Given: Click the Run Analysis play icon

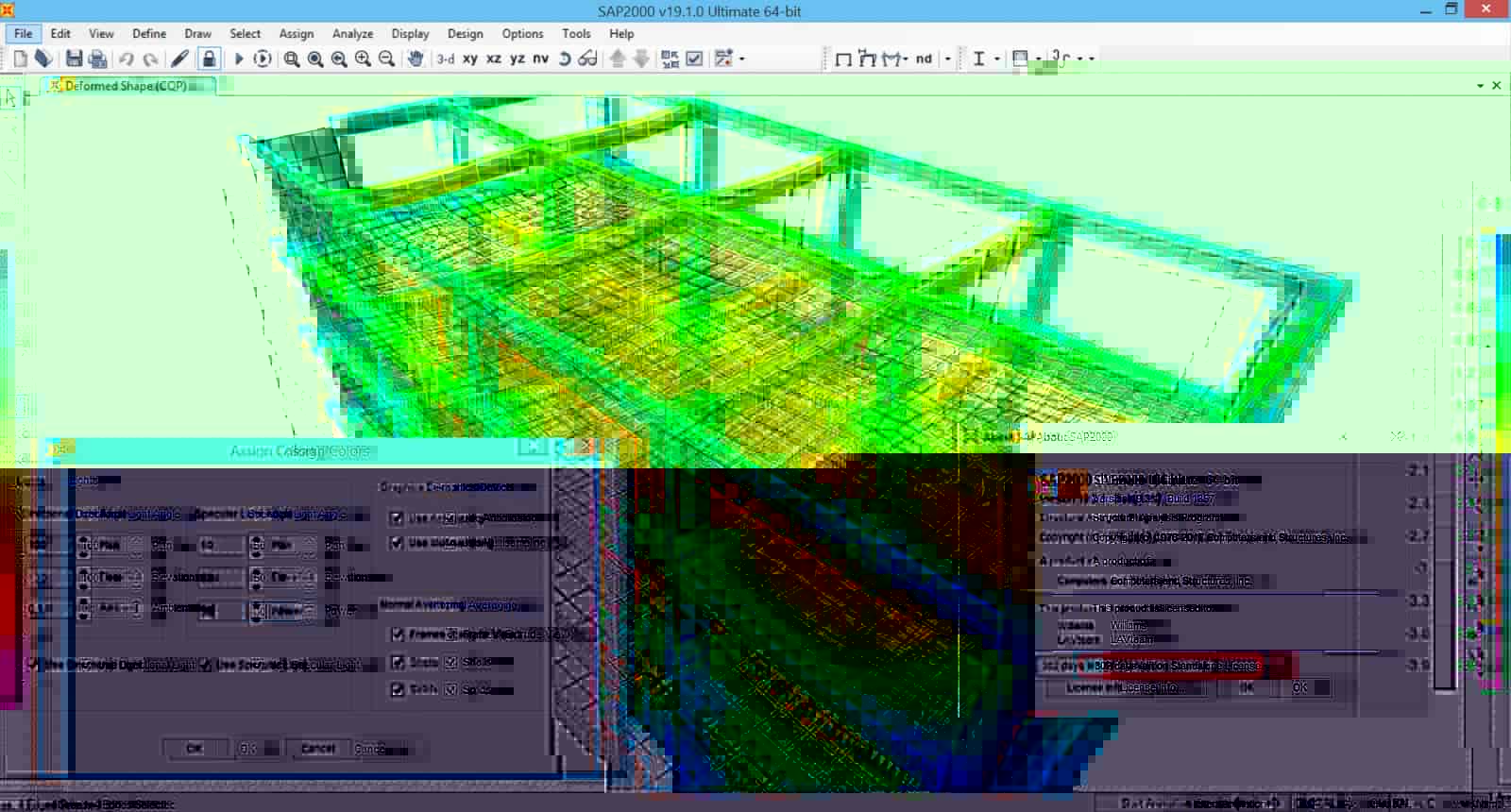Looking at the screenshot, I should (x=239, y=59).
